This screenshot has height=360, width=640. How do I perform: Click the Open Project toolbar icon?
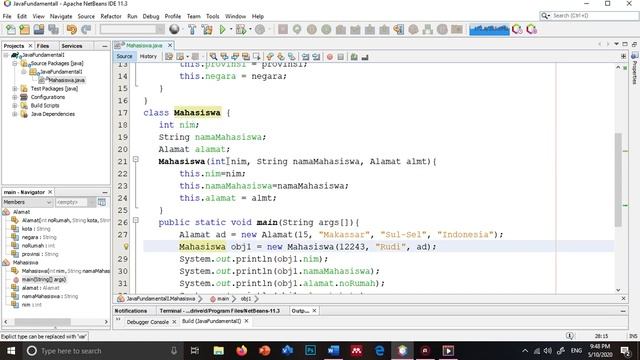click(39, 29)
